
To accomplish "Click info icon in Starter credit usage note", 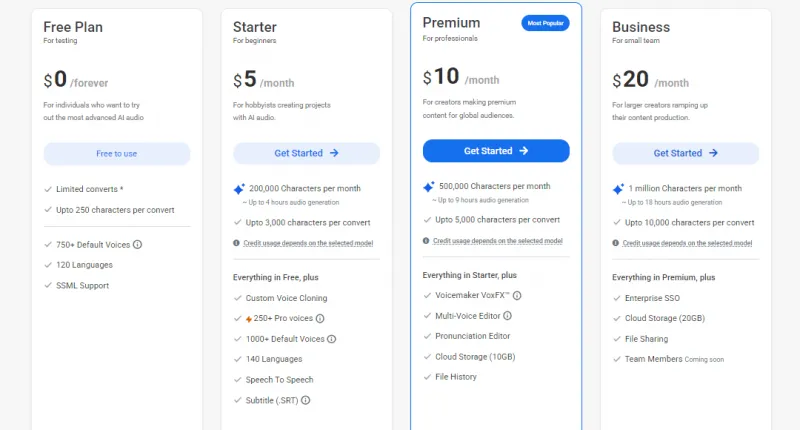I will [x=237, y=243].
